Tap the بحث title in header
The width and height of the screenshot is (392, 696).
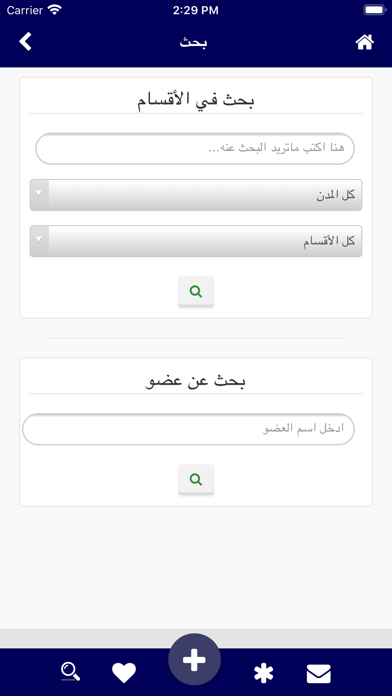point(194,43)
